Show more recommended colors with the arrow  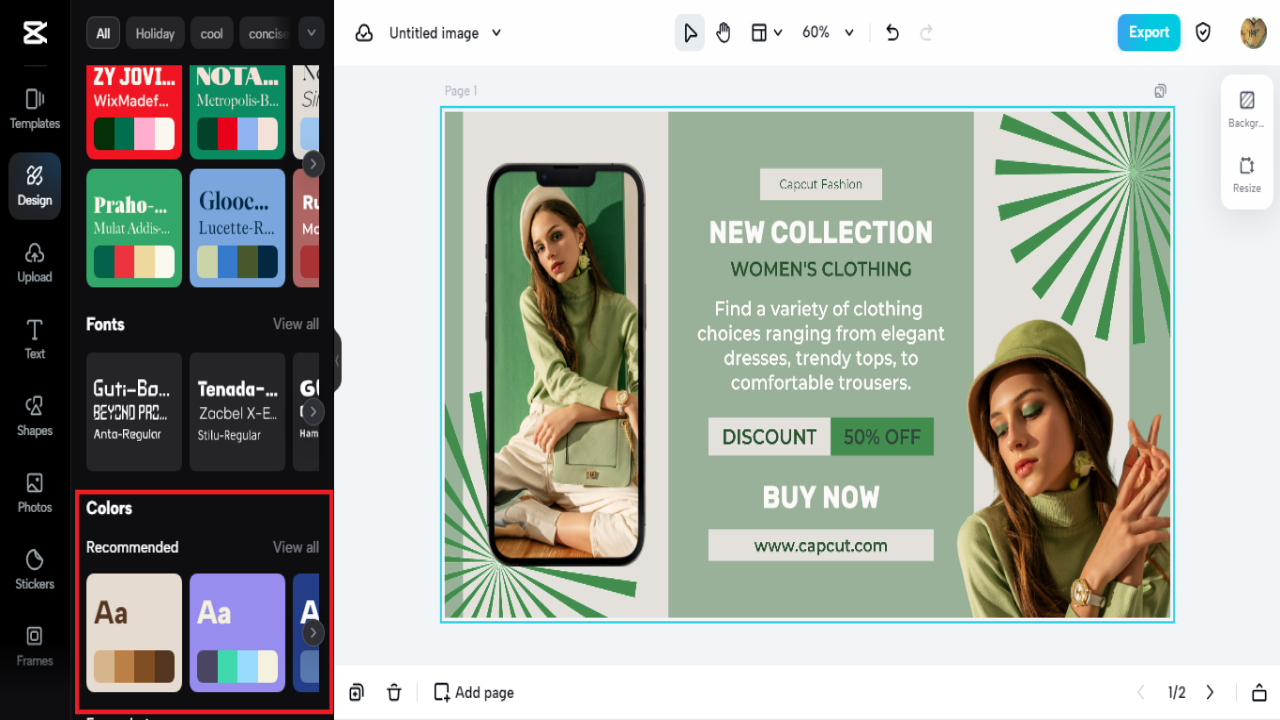pos(313,633)
